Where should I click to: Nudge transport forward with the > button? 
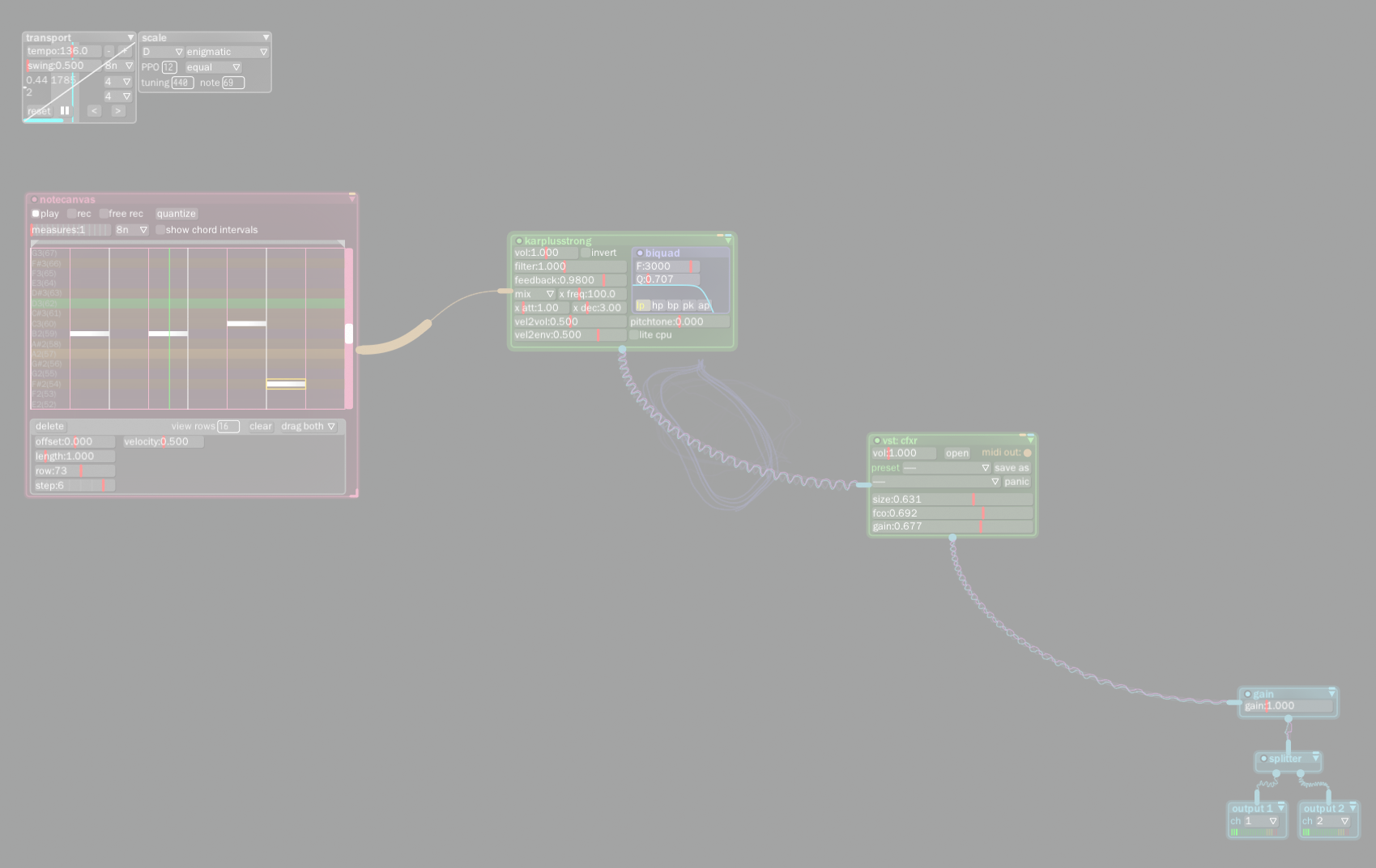[x=118, y=111]
